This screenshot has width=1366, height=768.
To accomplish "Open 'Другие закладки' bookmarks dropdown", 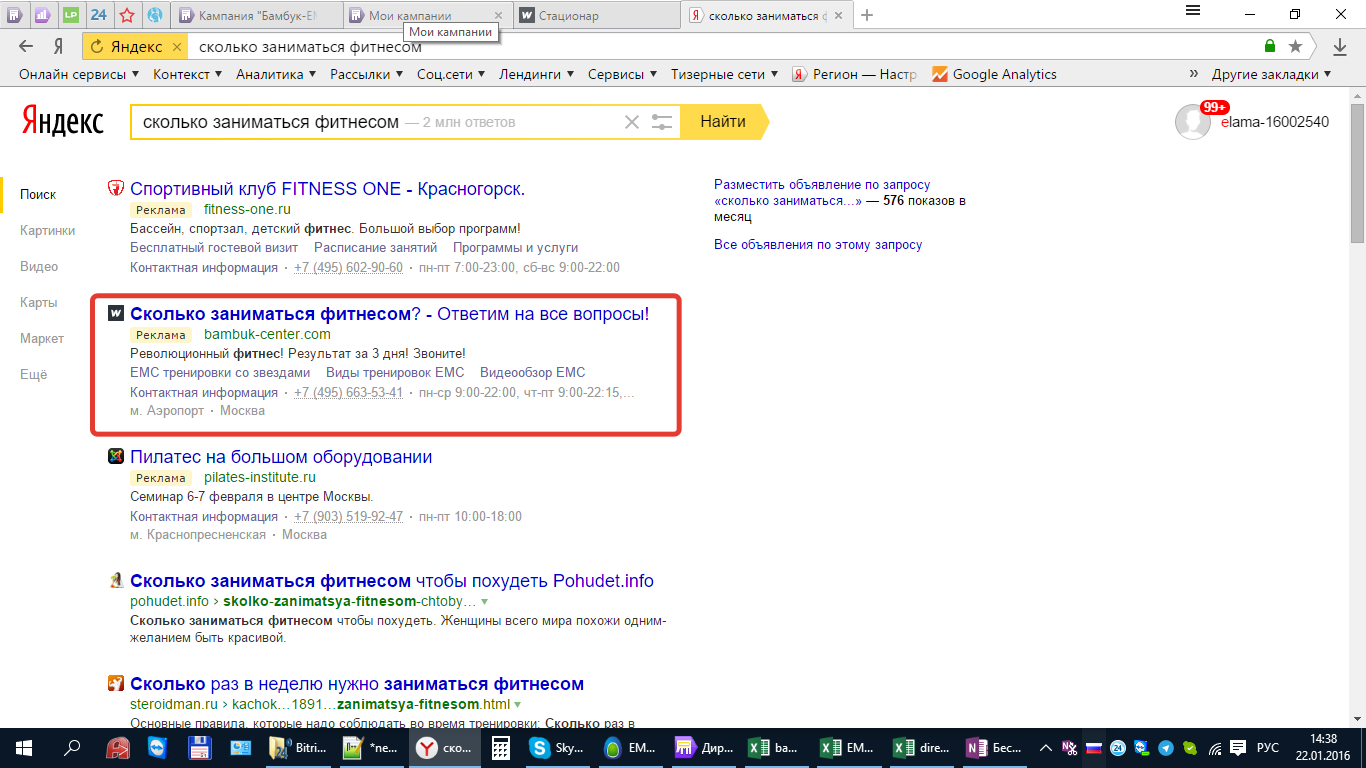I will (x=1272, y=74).
